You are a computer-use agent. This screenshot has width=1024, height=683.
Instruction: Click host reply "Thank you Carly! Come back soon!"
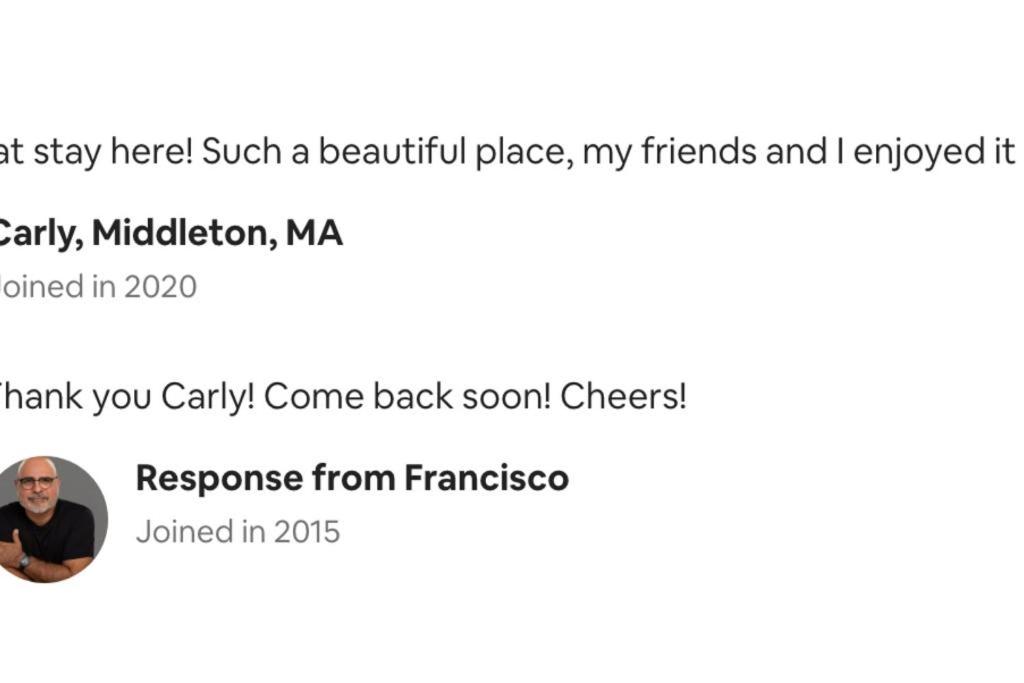[275, 397]
